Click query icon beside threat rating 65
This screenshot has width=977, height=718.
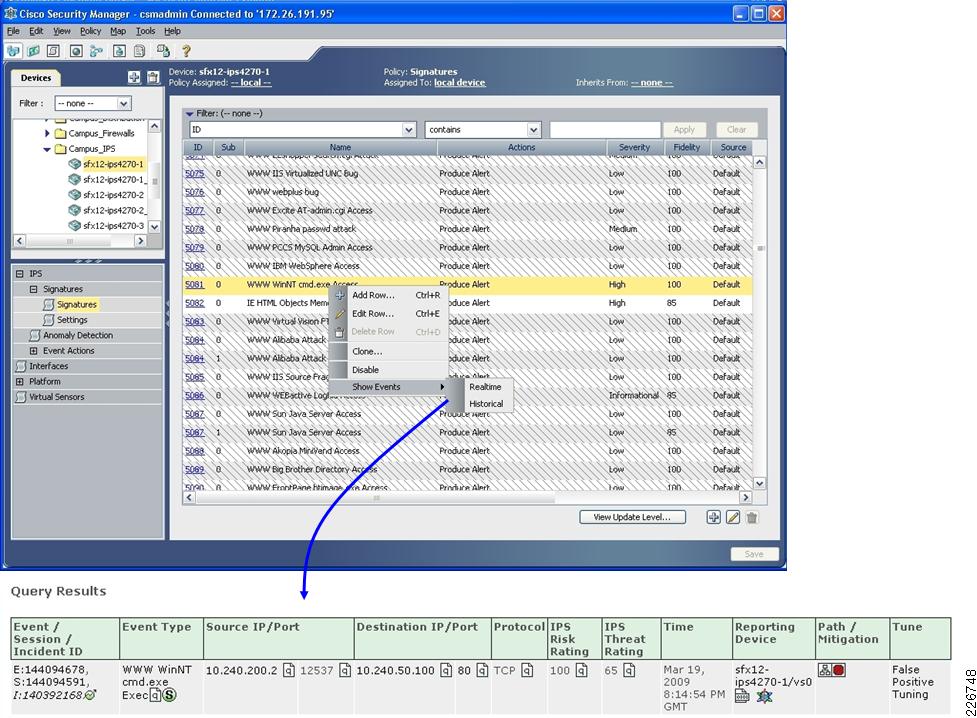[629, 671]
